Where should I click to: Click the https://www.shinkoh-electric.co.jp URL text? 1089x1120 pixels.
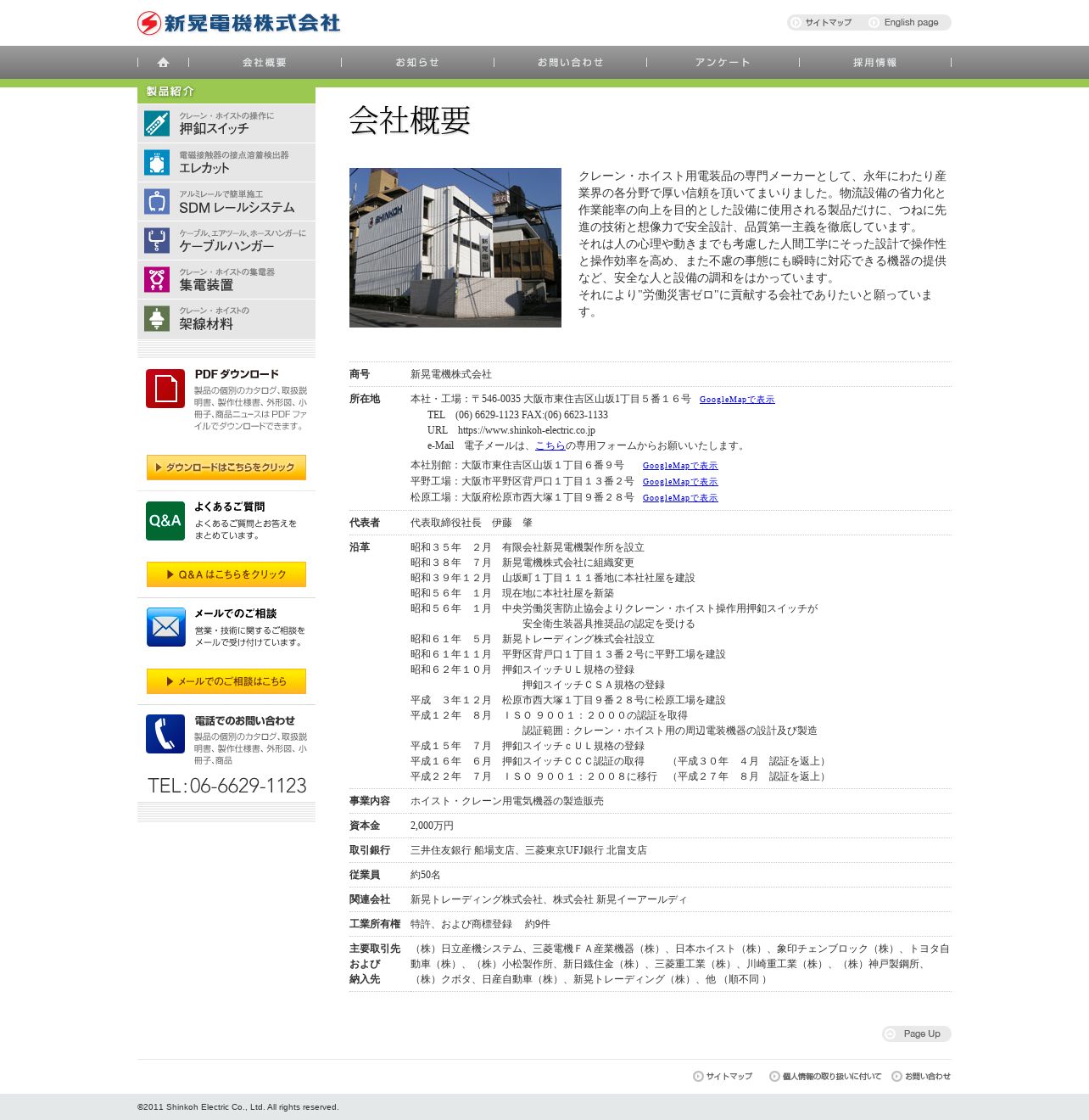click(527, 430)
